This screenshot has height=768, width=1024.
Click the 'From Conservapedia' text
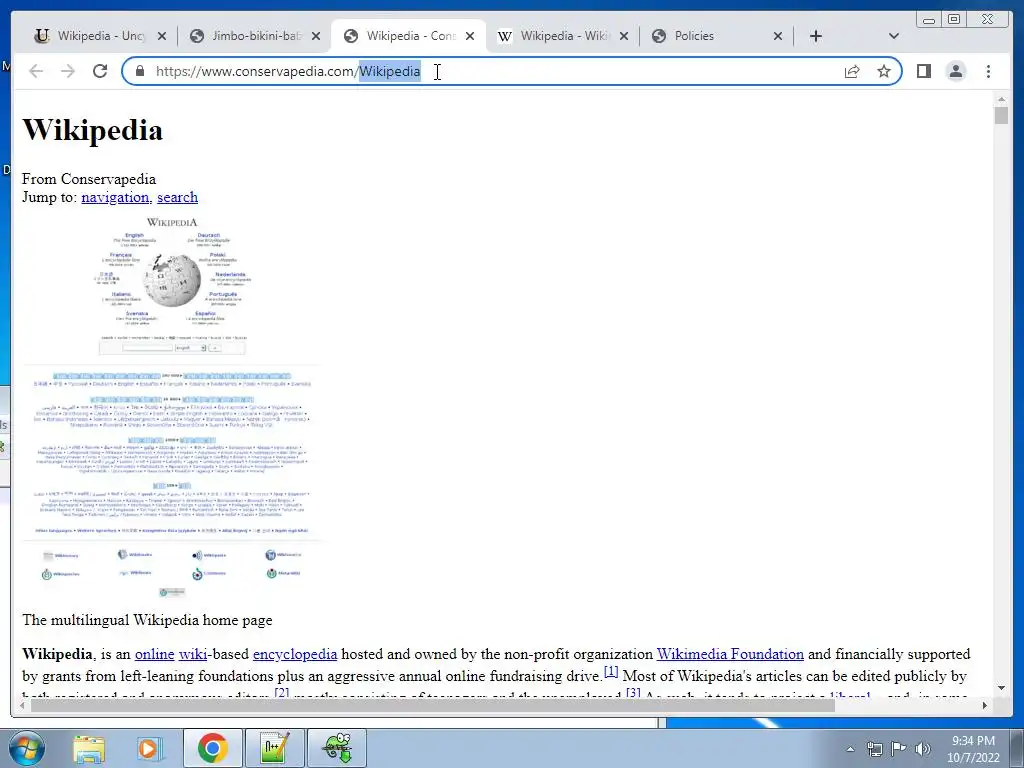[x=89, y=179]
